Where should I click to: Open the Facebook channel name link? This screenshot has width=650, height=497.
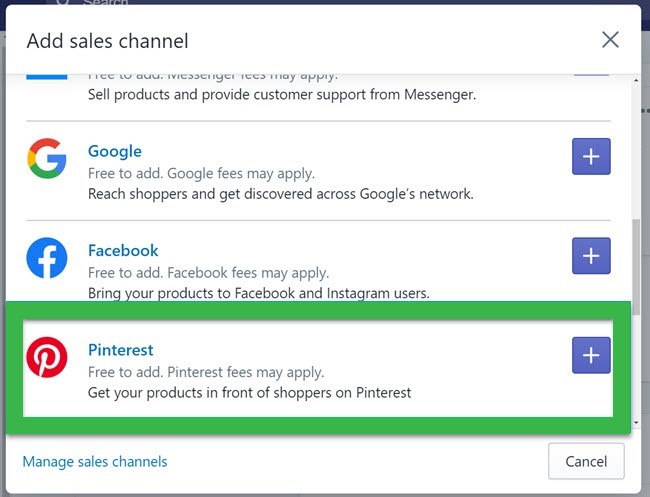(x=123, y=250)
